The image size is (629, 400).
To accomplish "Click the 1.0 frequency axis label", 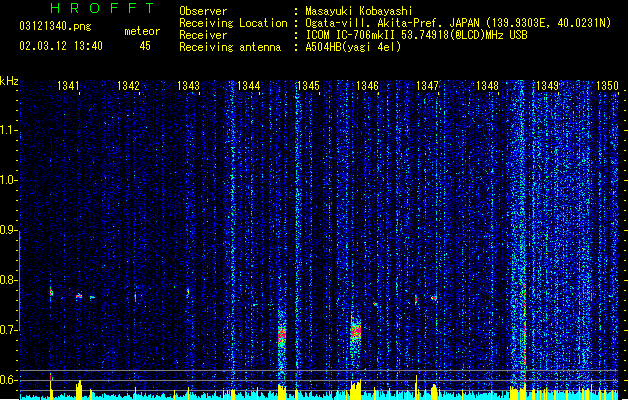I will coord(8,180).
